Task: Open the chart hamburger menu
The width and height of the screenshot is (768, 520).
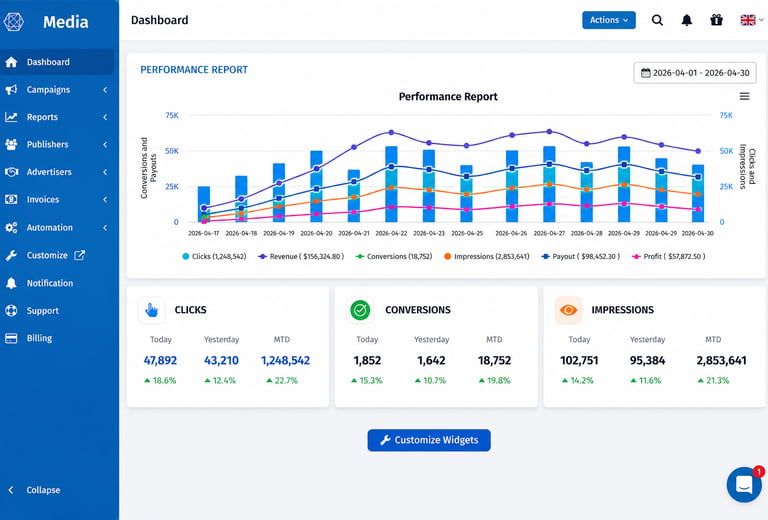Action: 744,96
